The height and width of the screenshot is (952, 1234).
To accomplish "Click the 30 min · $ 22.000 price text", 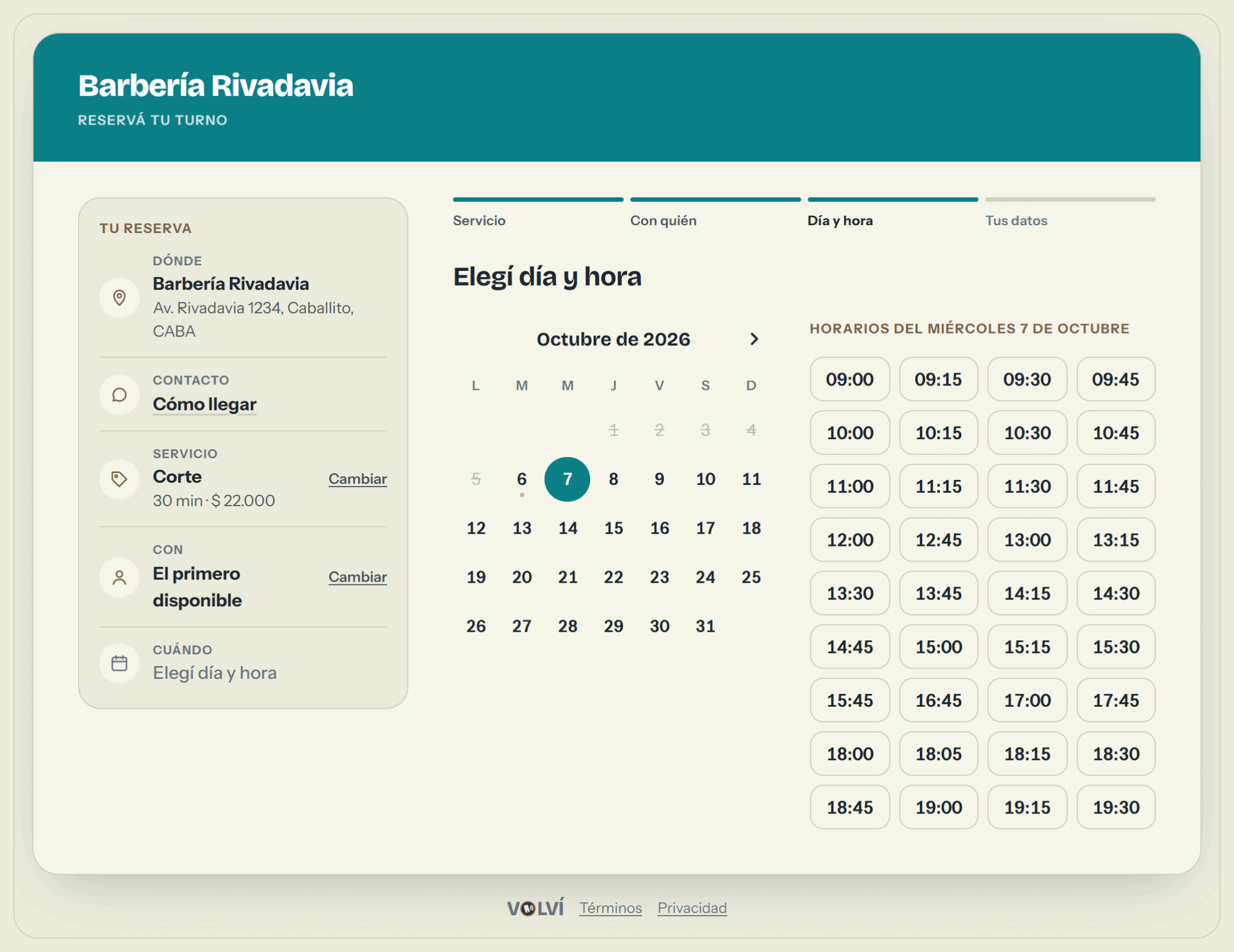I will (213, 501).
